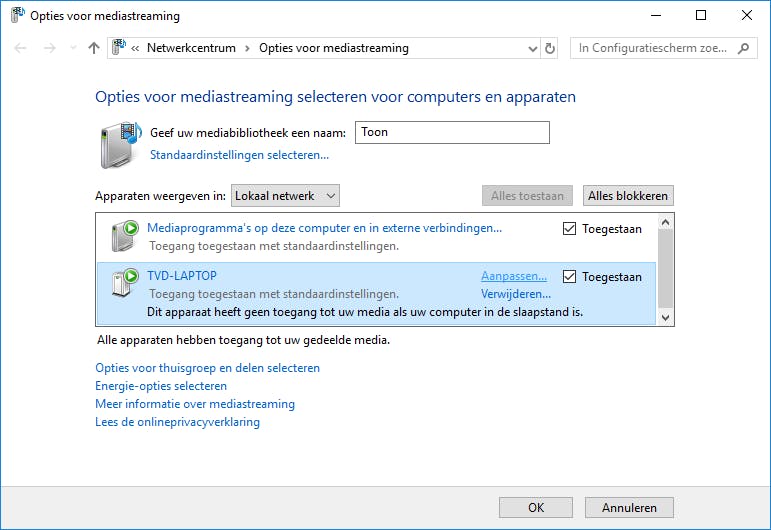Image resolution: width=771 pixels, height=530 pixels.
Task: Click the address bar network icon
Action: [120, 48]
